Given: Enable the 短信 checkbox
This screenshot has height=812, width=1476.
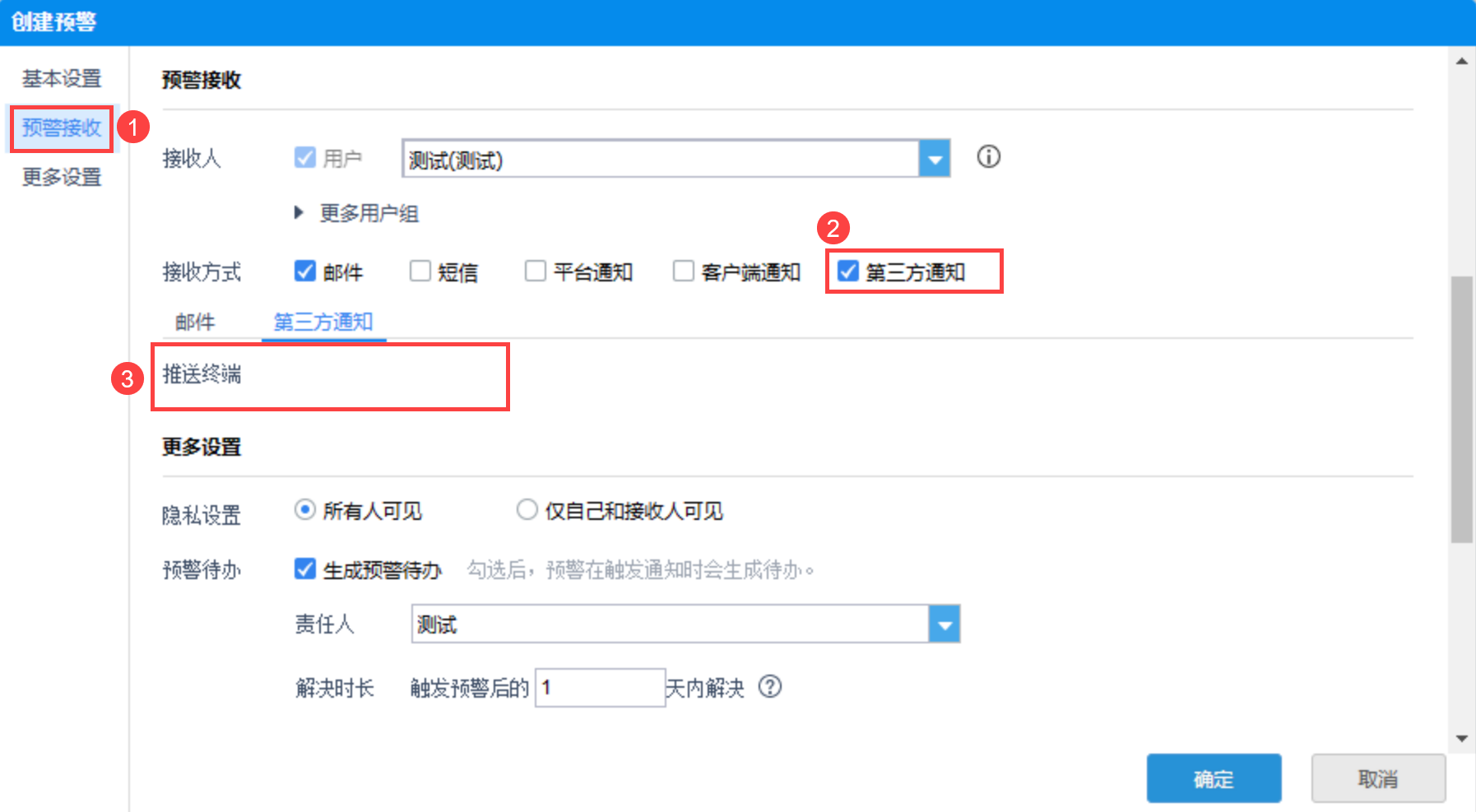Looking at the screenshot, I should coord(420,271).
